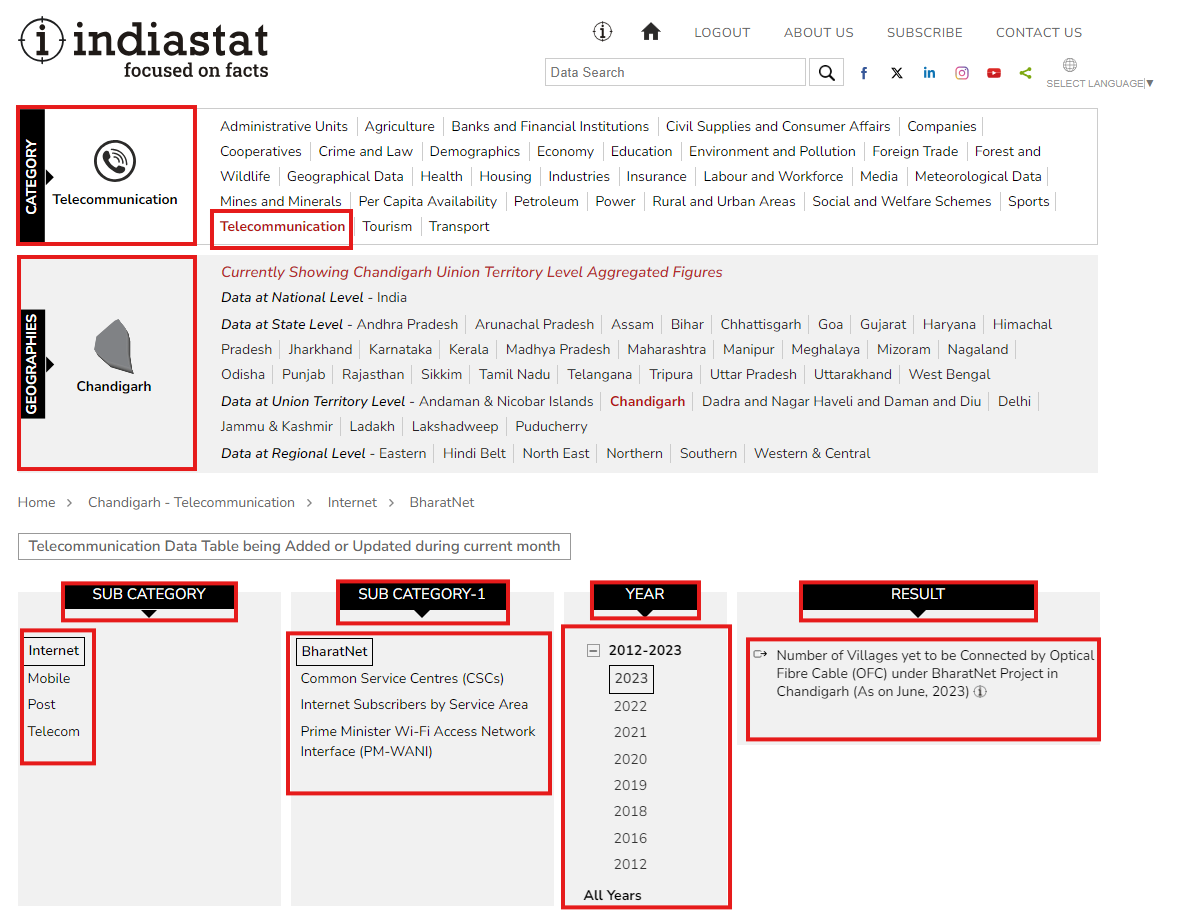This screenshot has width=1179, height=910.
Task: Click the info icon beside the home icon
Action: [x=602, y=32]
